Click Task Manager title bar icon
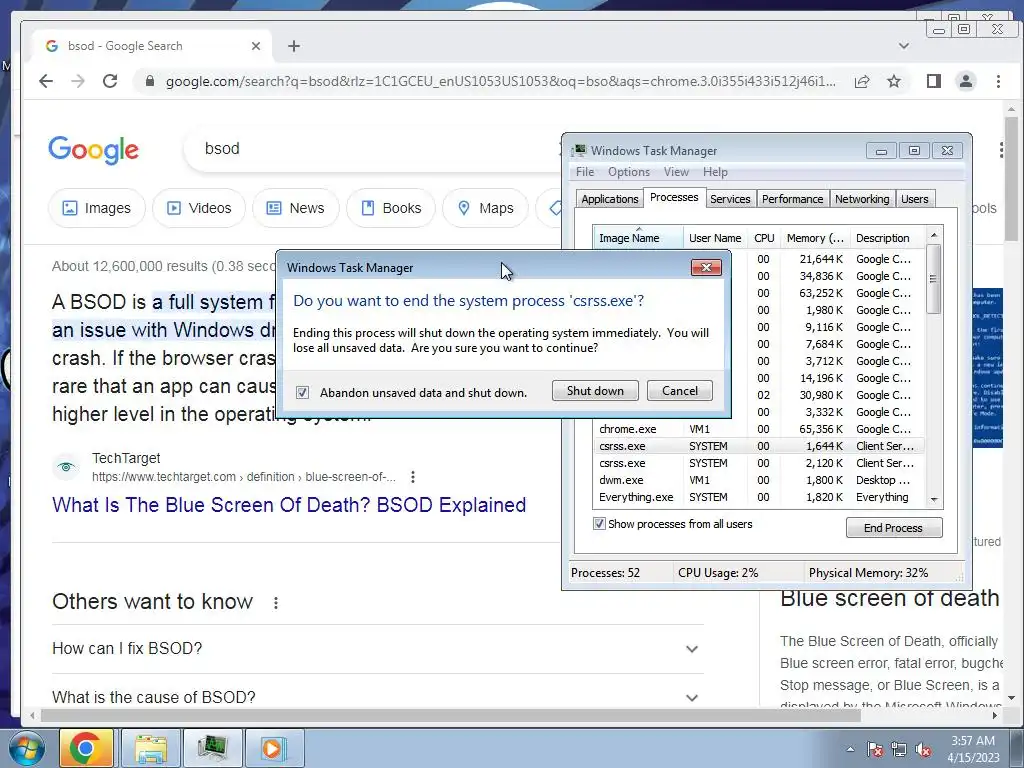Screen dimensions: 1024x768 [579, 151]
